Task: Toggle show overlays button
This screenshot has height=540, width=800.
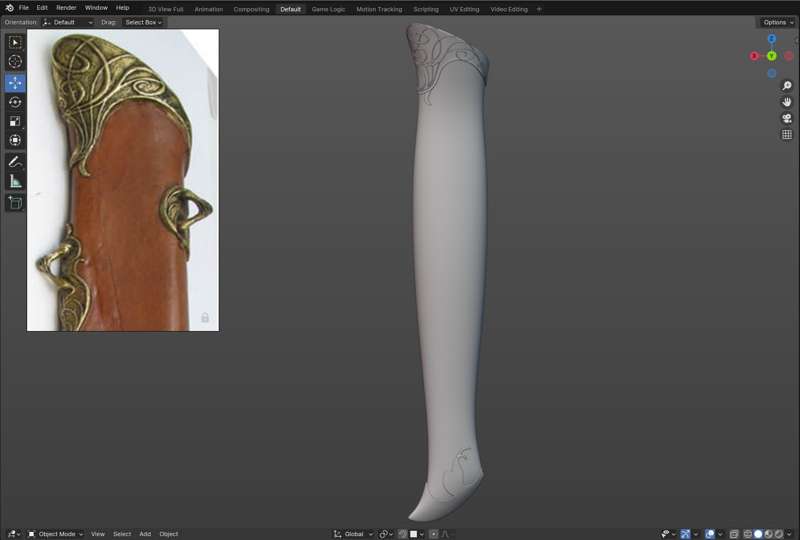Action: point(710,534)
